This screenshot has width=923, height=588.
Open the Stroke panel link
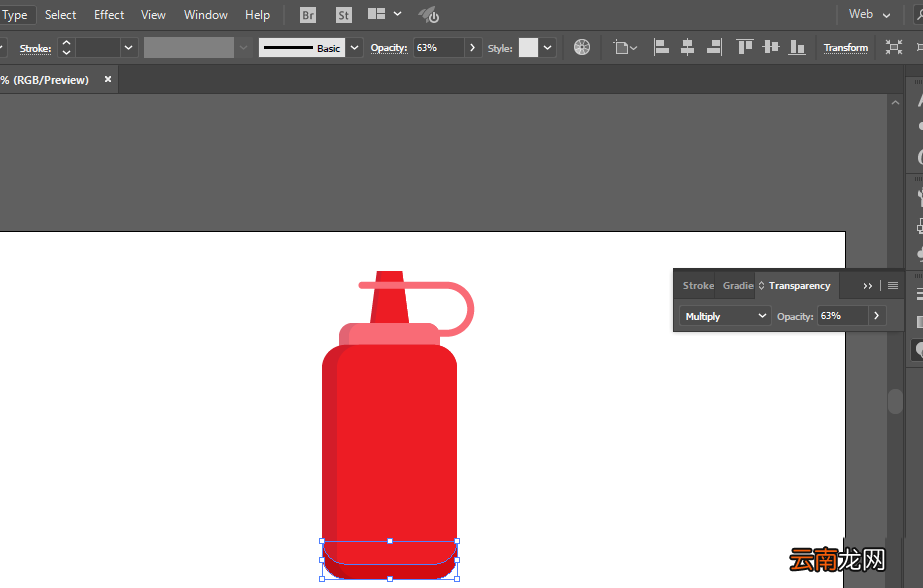tap(35, 48)
